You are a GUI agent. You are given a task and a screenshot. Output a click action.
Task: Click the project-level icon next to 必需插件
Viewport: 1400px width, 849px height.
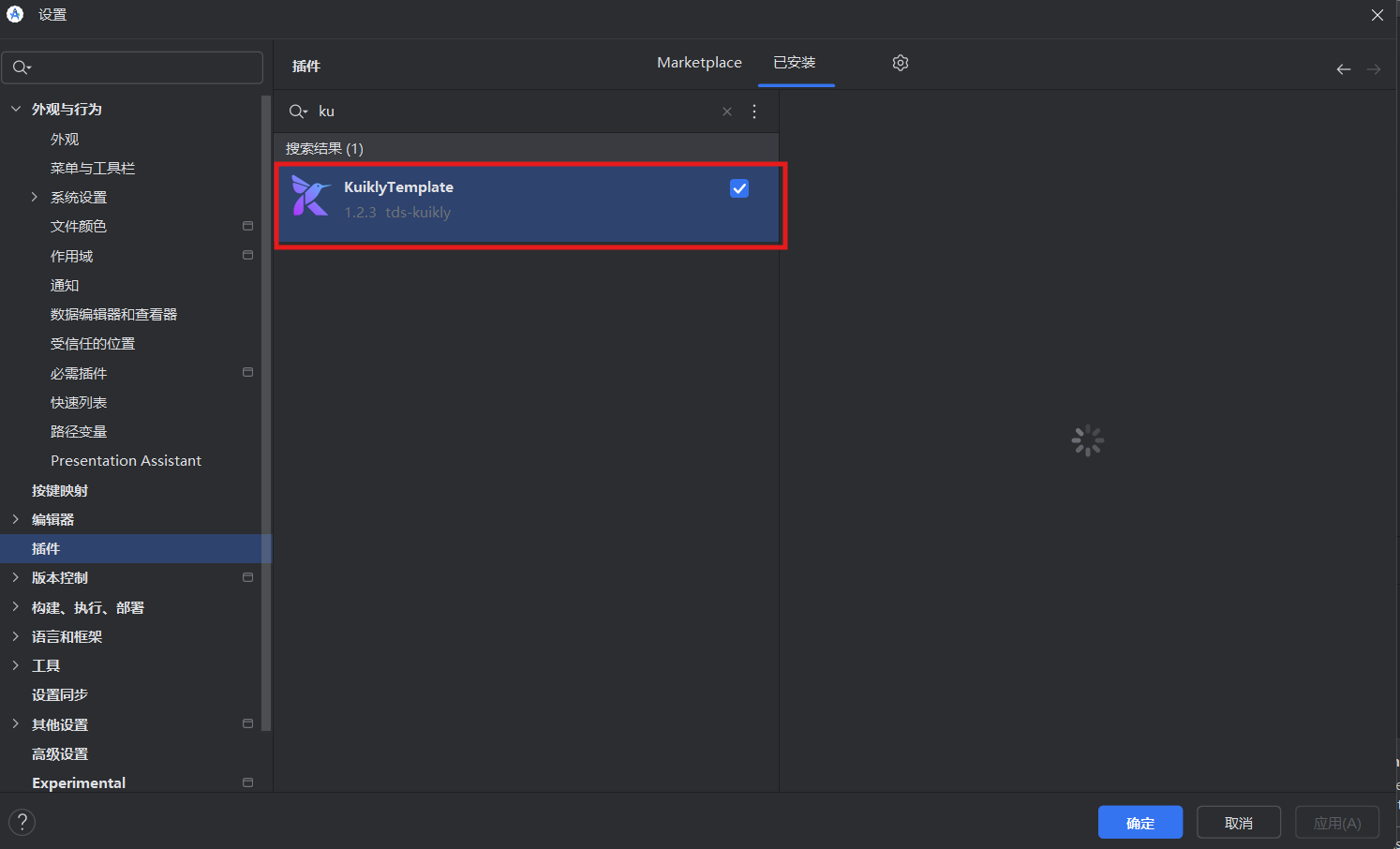point(248,372)
